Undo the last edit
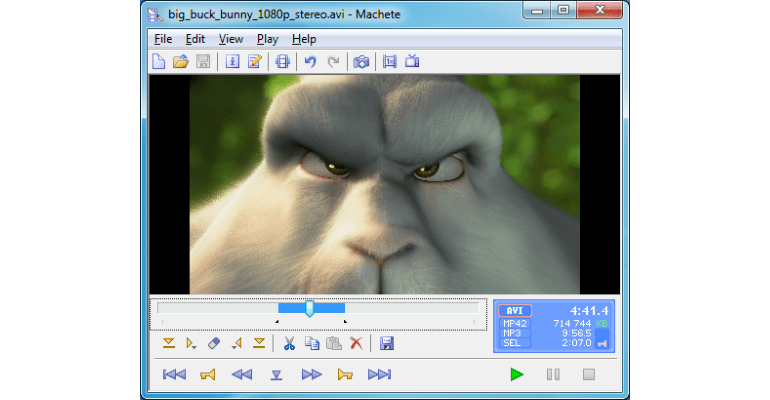The image size is (770, 400). 310,61
